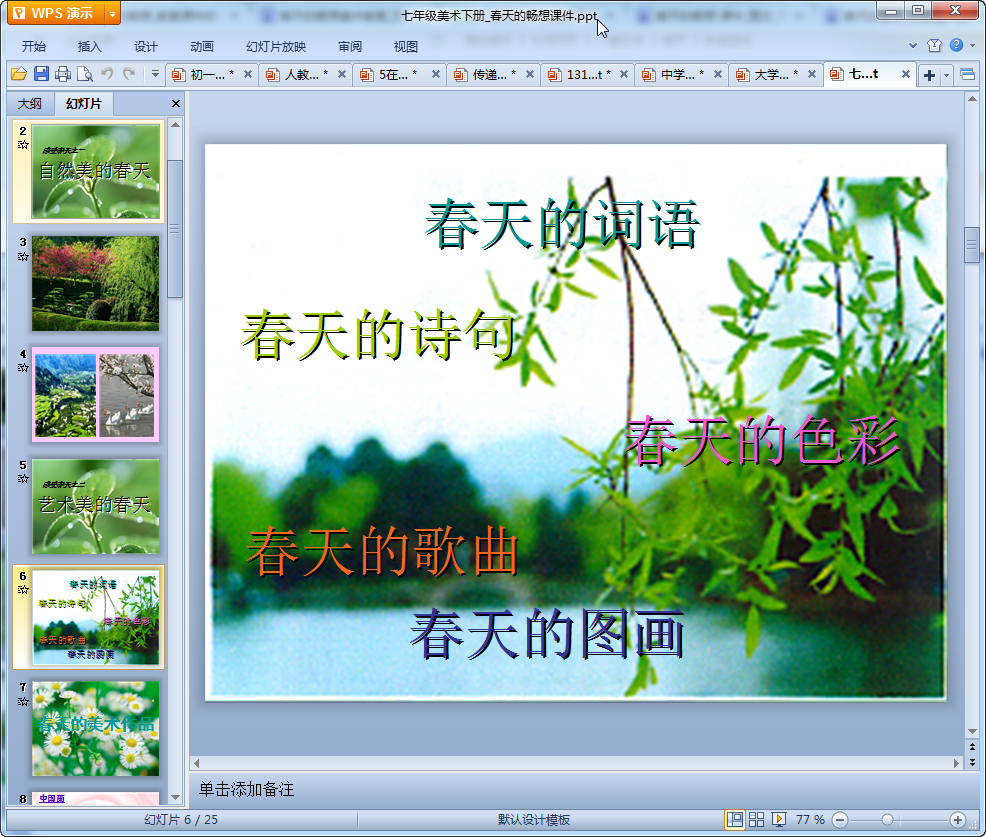Switch to the 大纲 outline pane tab
The image size is (986, 837).
pyautogui.click(x=30, y=104)
